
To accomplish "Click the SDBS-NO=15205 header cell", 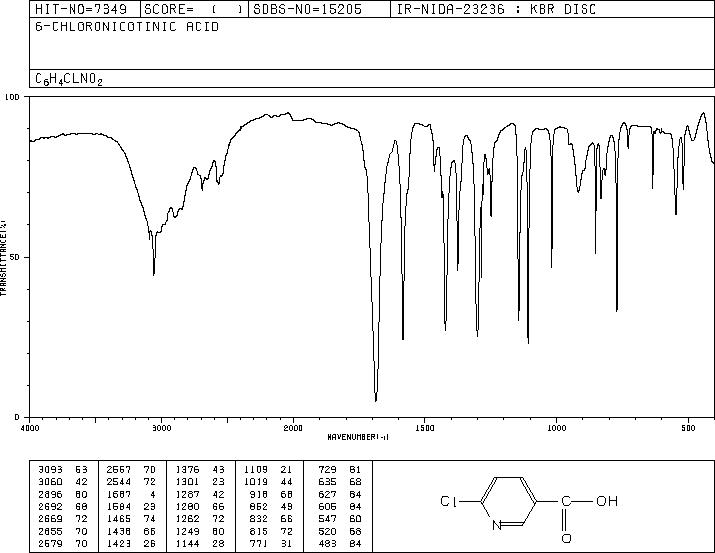I will pos(319,9).
